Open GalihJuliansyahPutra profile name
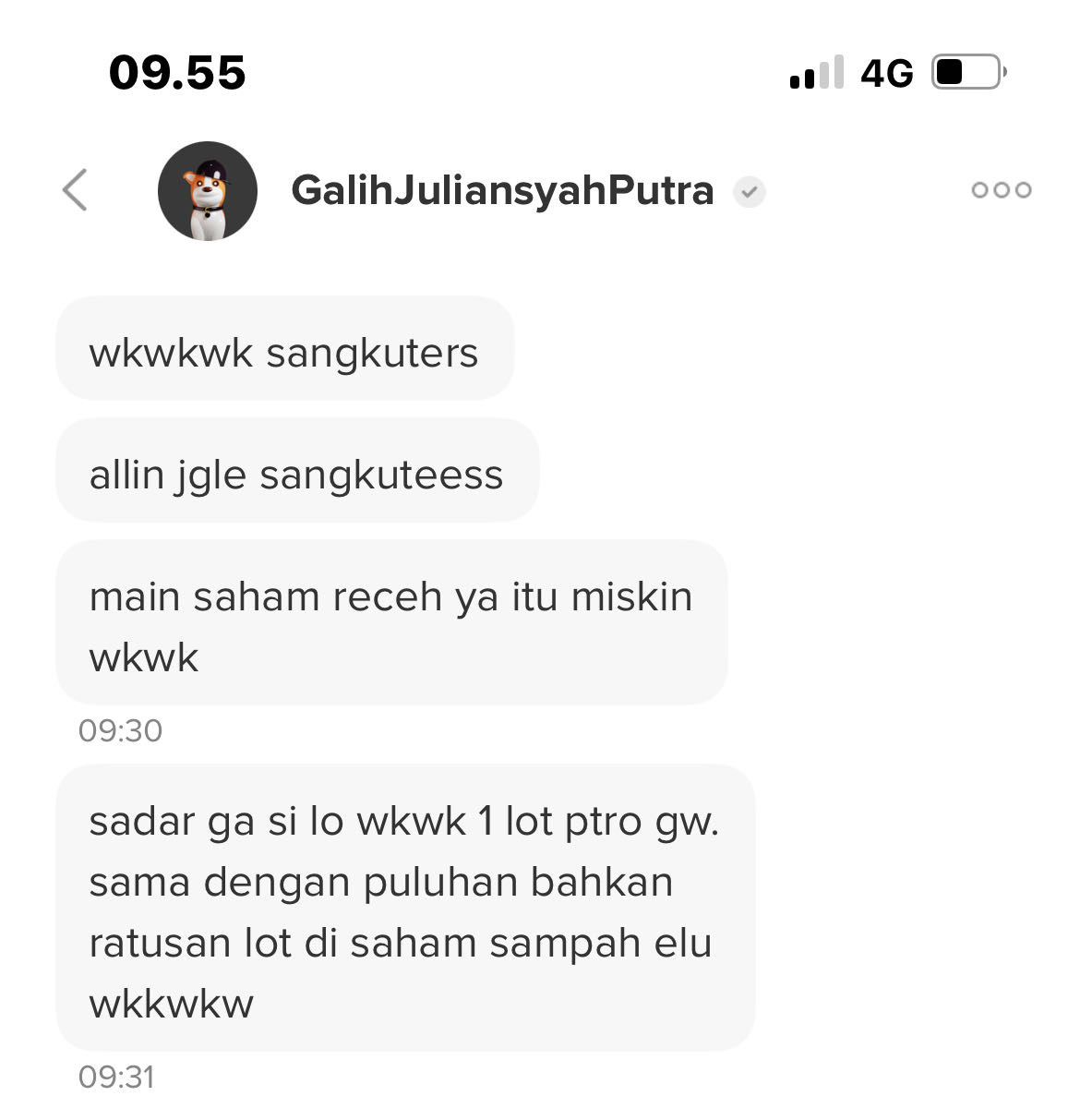 click(502, 191)
